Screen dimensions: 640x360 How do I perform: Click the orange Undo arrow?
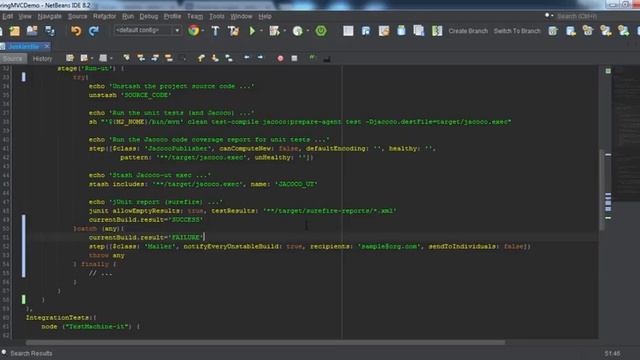[x=76, y=31]
